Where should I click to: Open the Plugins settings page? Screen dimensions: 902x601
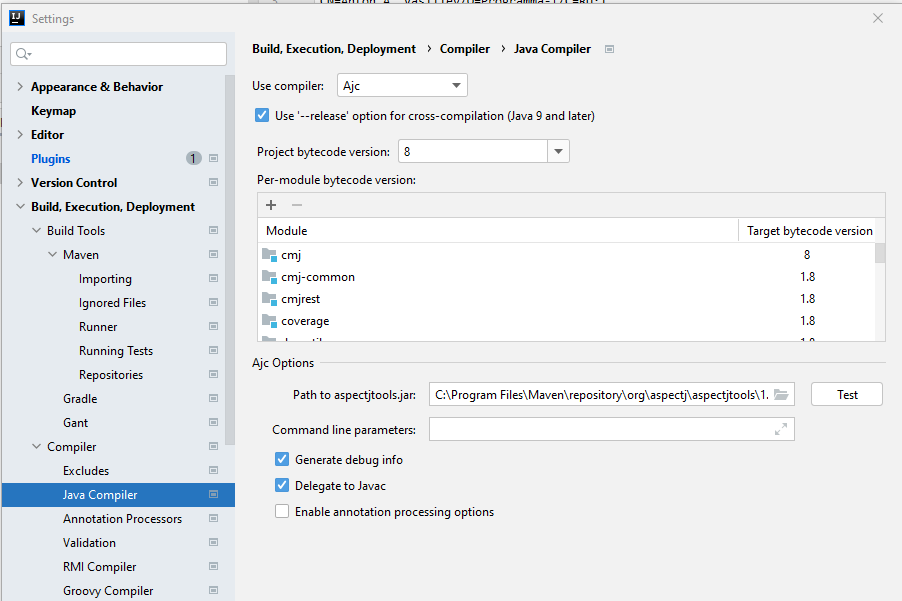(51, 159)
